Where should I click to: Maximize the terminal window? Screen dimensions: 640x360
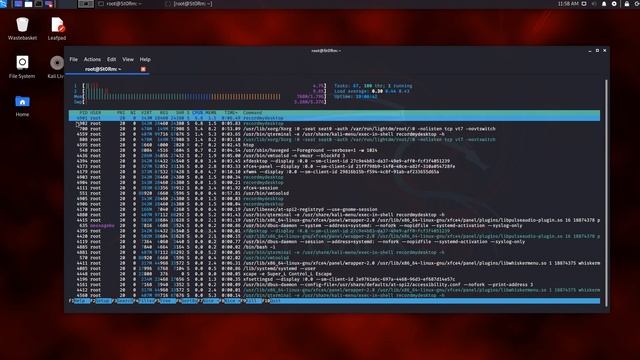(x=597, y=51)
